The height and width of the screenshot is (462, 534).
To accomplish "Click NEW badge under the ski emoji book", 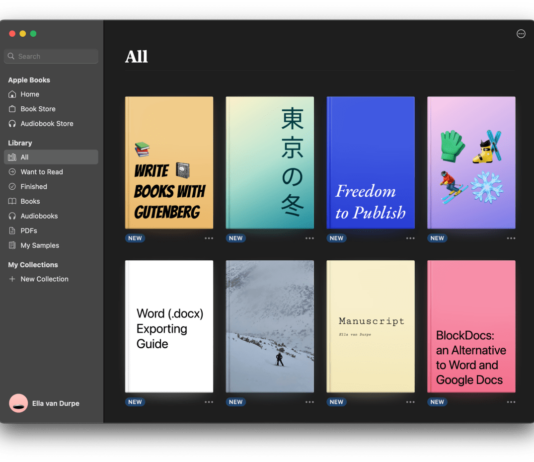I will [437, 238].
